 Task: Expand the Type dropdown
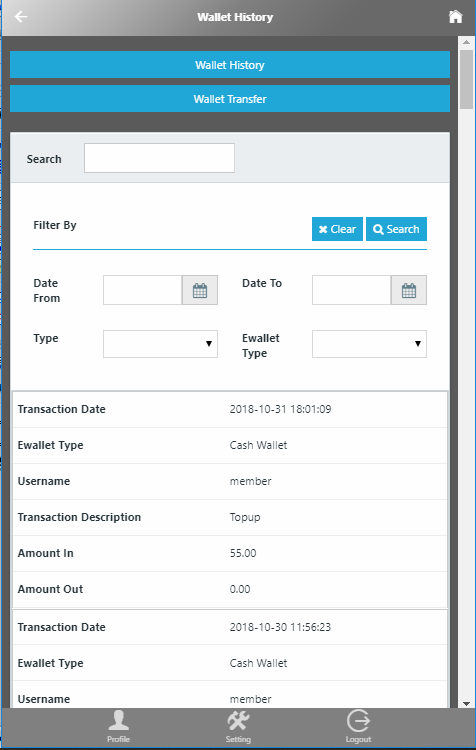pos(160,344)
